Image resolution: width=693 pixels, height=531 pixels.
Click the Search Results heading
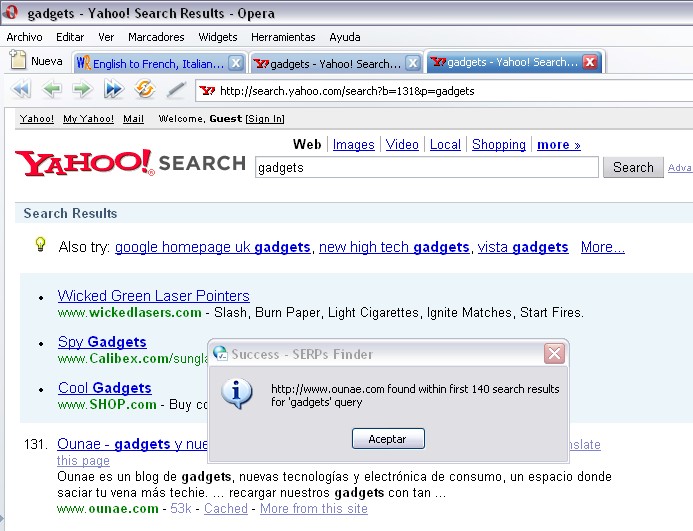70,213
